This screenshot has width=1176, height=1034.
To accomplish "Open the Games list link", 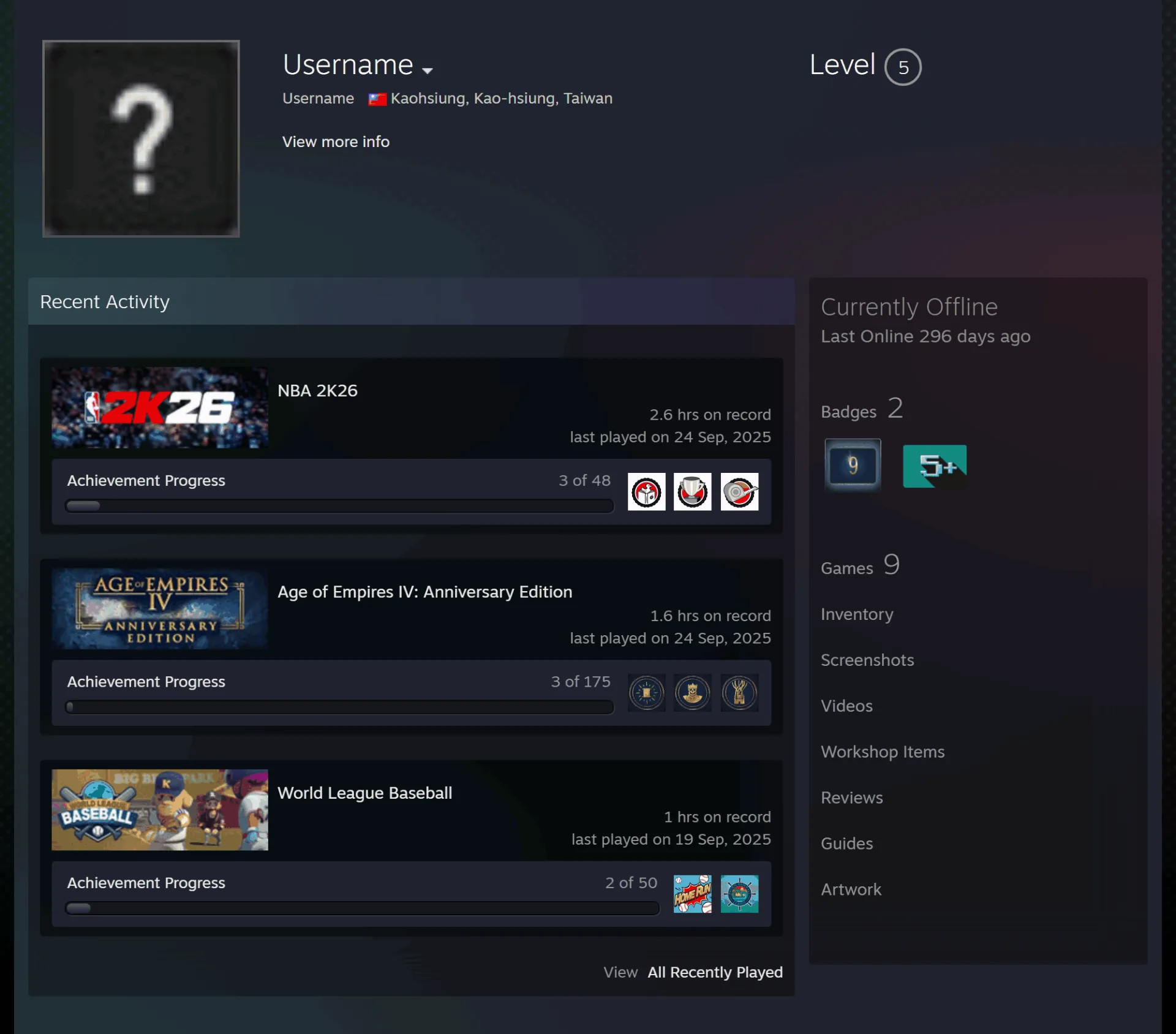I will click(x=860, y=565).
